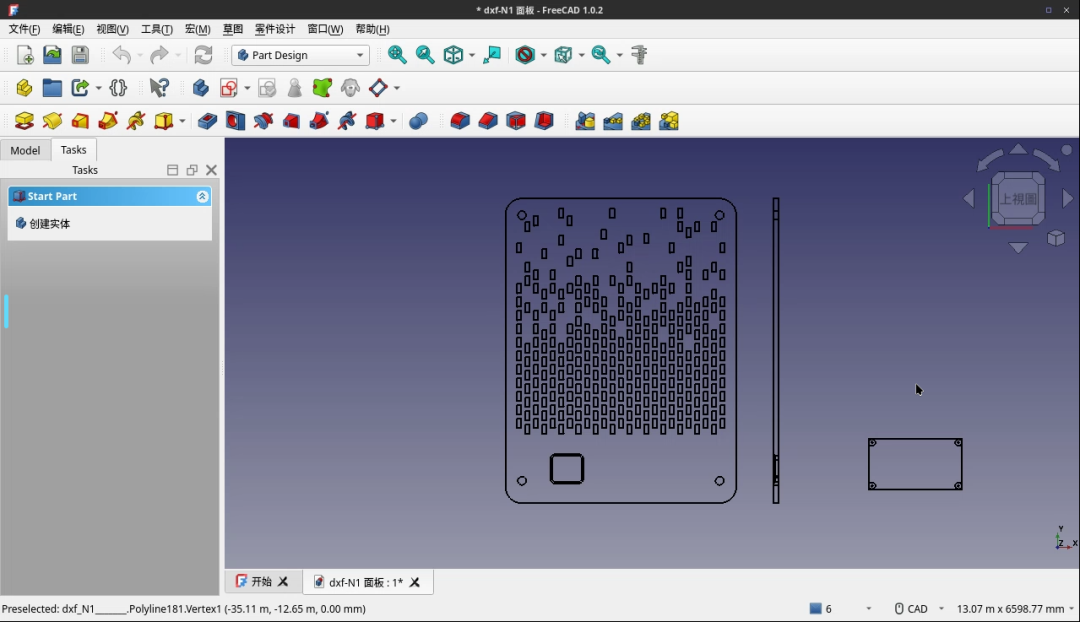This screenshot has height=622, width=1080.
Task: Open the measurement tool
Action: click(640, 55)
